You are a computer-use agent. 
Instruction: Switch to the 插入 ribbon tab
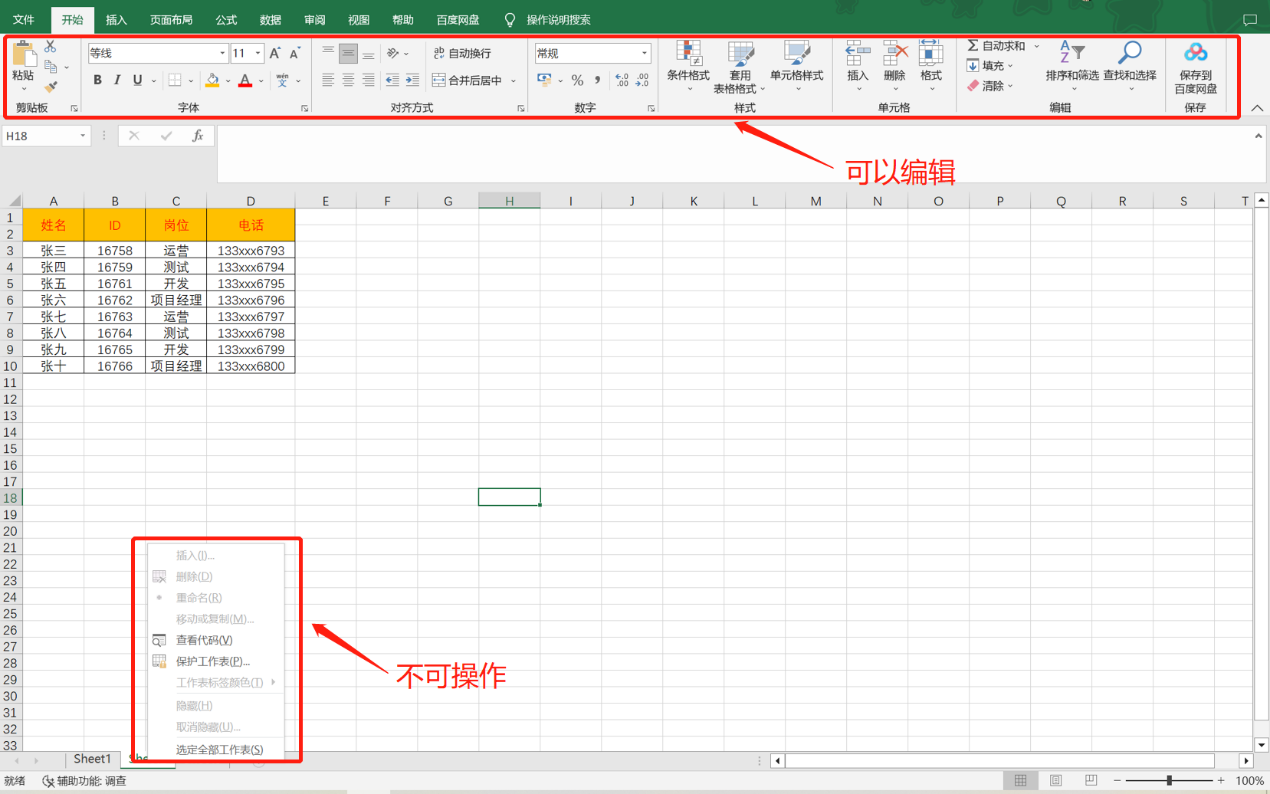point(116,19)
